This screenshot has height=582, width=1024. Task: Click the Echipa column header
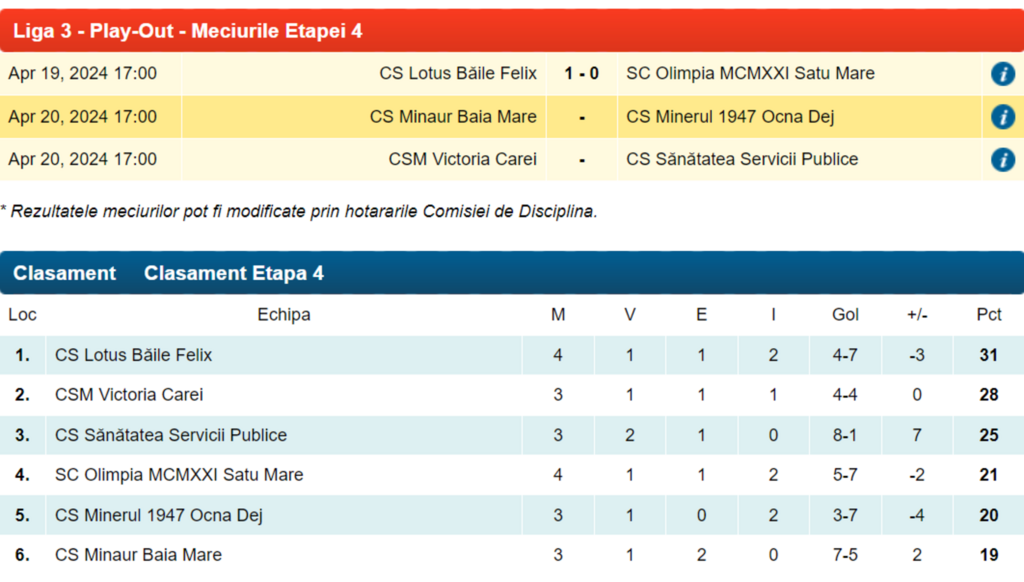(x=284, y=315)
